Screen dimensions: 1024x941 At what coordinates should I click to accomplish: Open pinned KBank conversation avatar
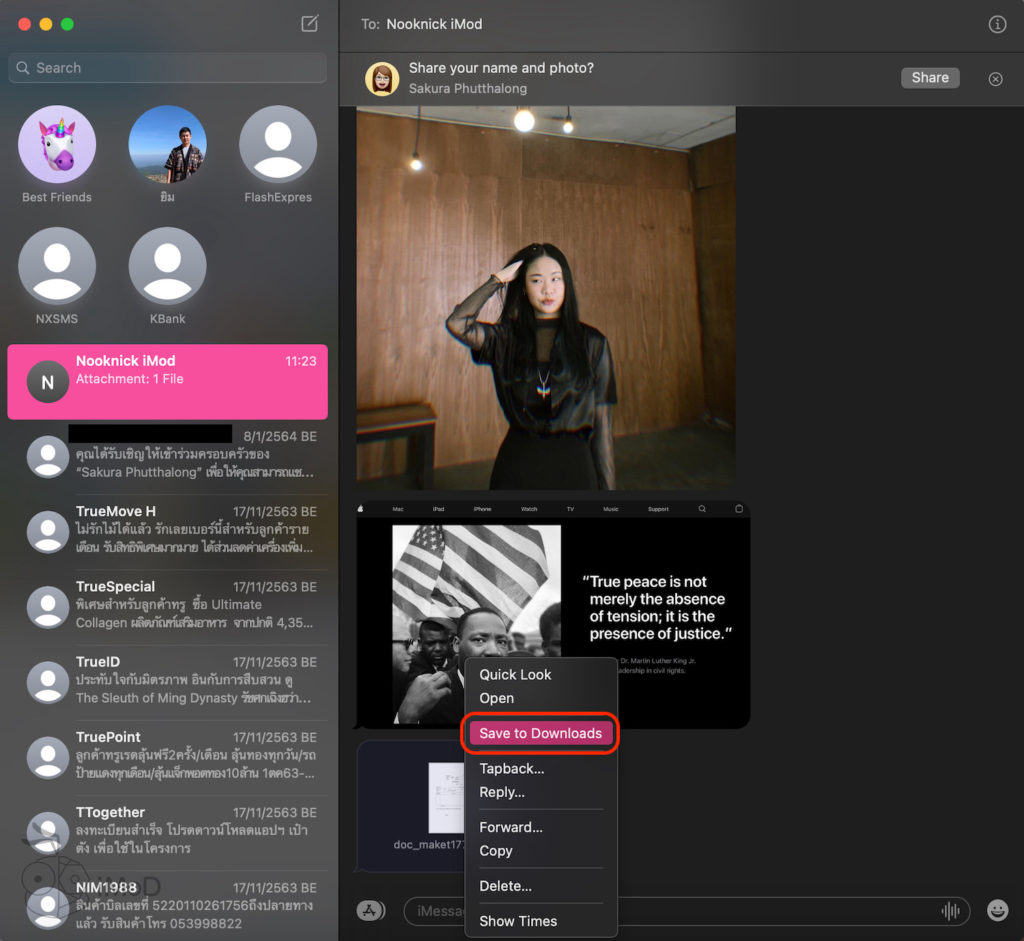[x=167, y=266]
